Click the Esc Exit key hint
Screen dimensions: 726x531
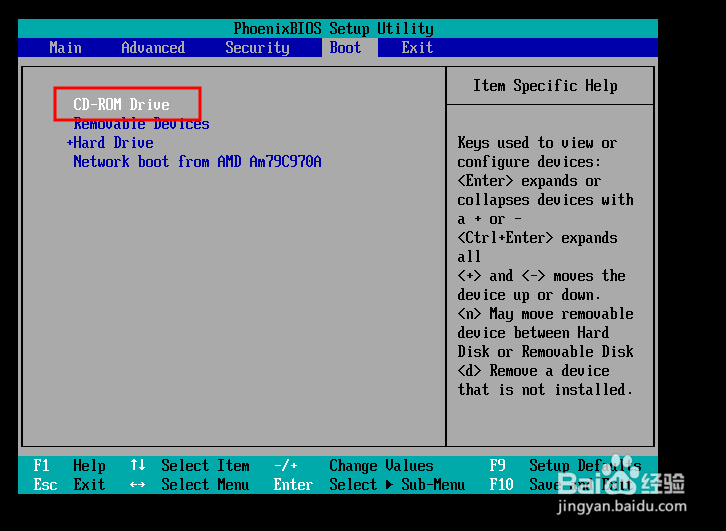[69, 484]
